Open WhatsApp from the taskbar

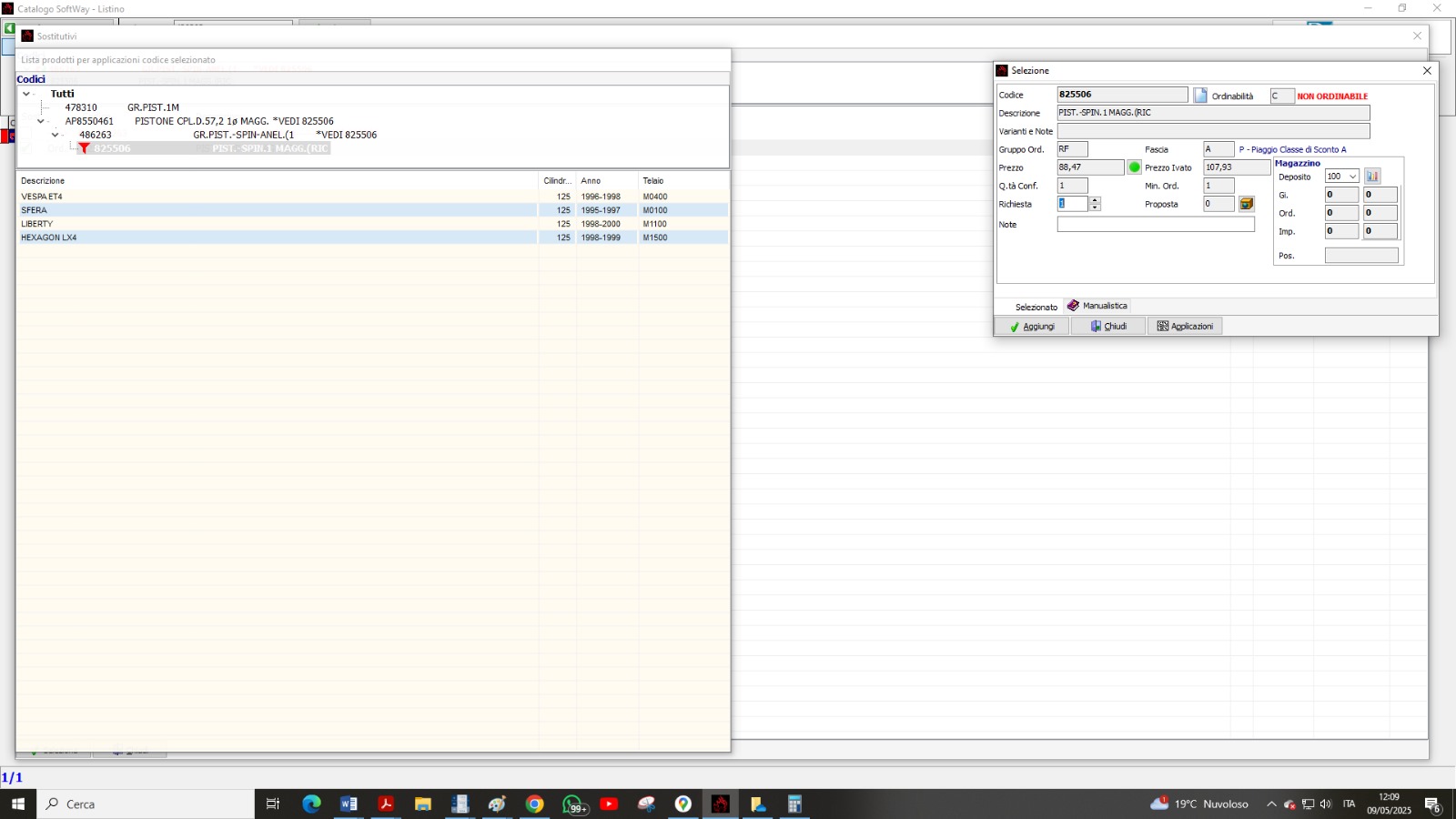pos(572,804)
